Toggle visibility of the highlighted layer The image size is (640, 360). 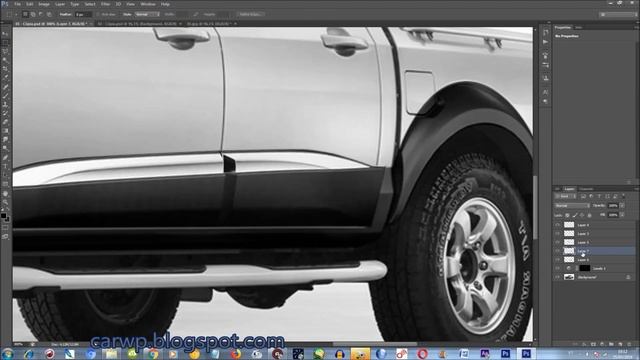pos(557,251)
